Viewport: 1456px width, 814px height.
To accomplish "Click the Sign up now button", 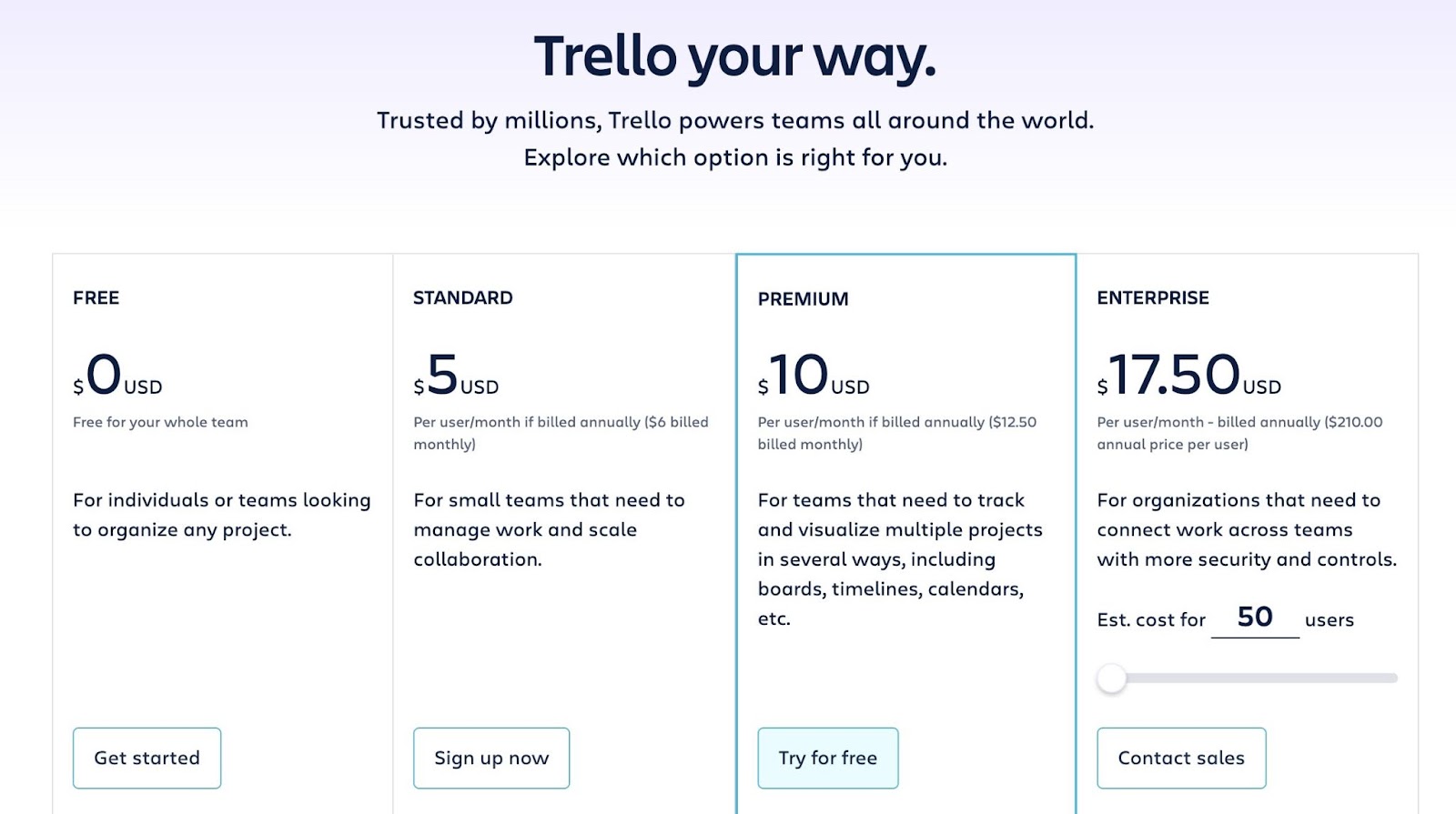I will (491, 758).
